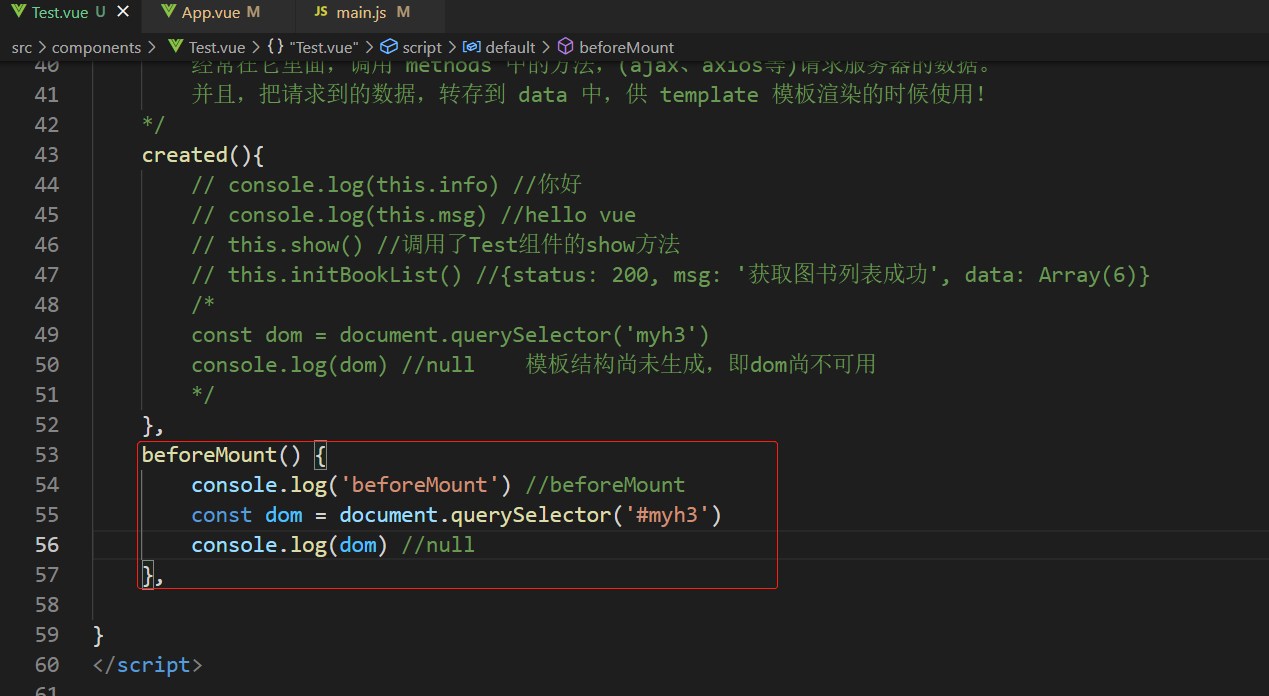Click line number 56 in the gutter
Viewport: 1269px width, 696px height.
(46, 545)
